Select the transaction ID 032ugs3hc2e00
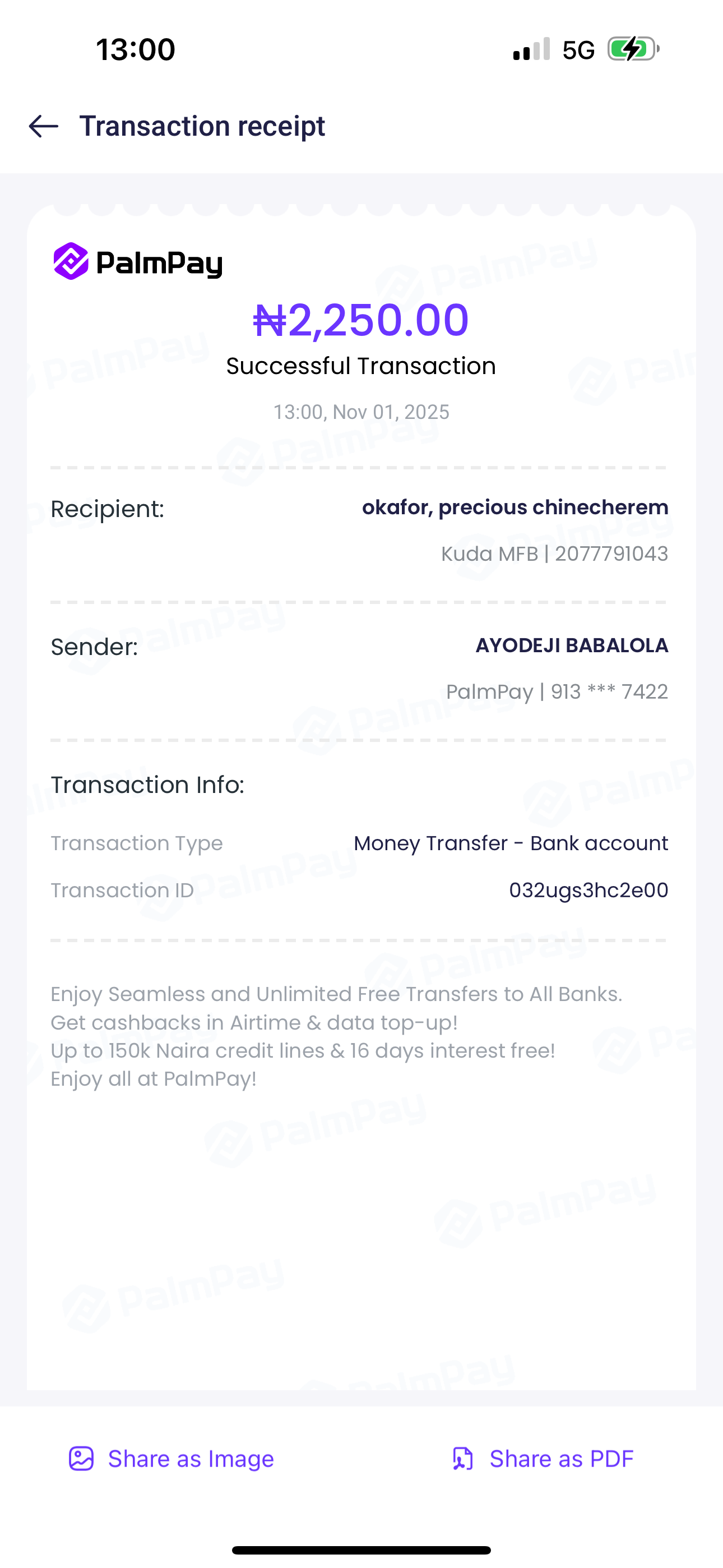 tap(588, 891)
